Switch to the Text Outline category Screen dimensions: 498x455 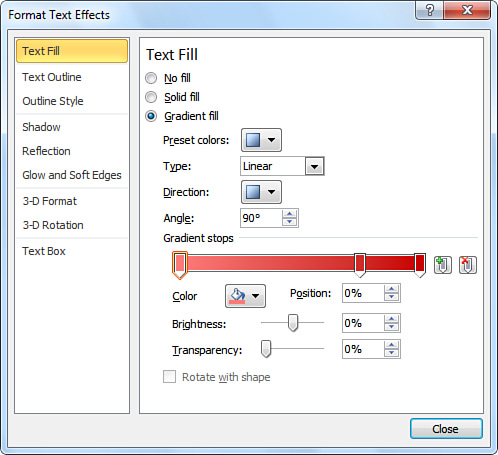tap(52, 77)
